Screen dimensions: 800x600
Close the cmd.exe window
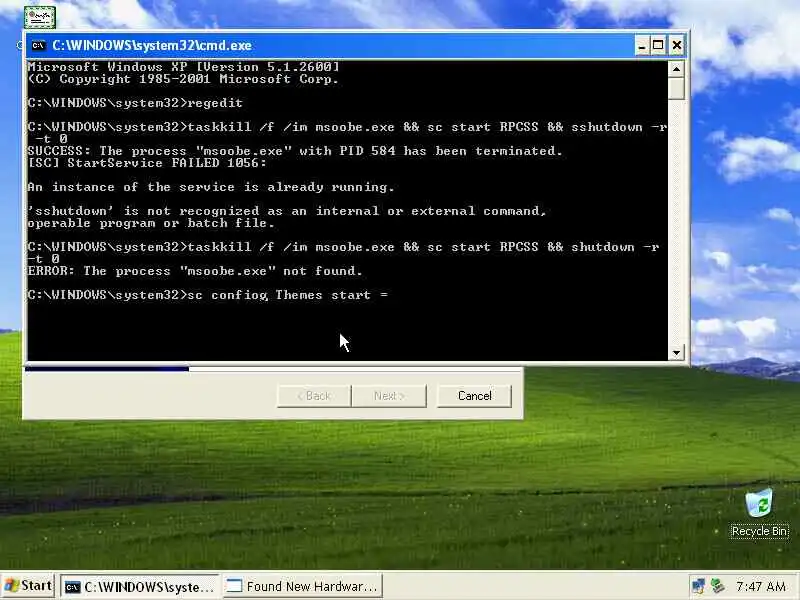677,45
